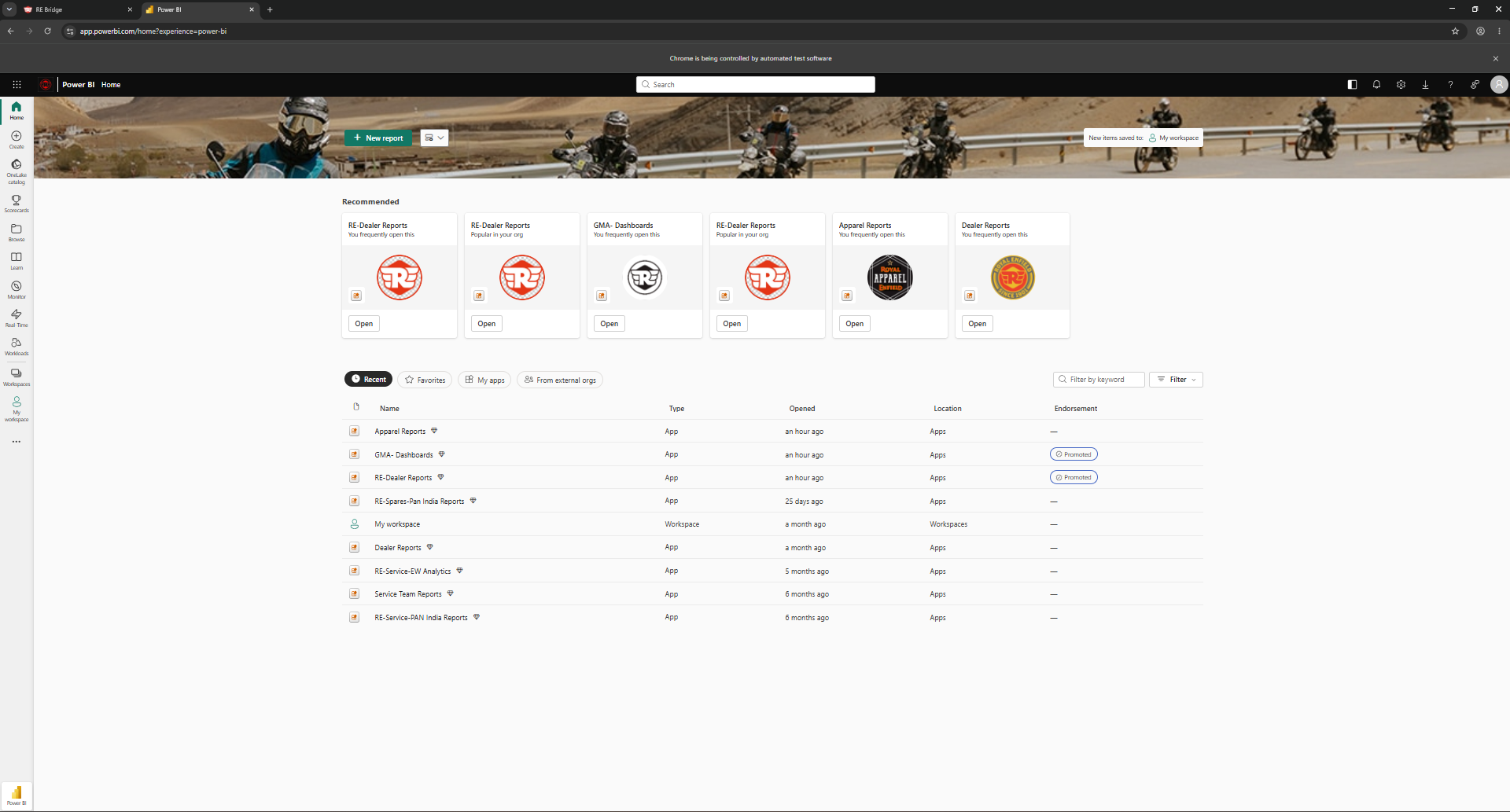Open the help question mark icon
Viewport: 1510px width, 812px height.
(1450, 85)
